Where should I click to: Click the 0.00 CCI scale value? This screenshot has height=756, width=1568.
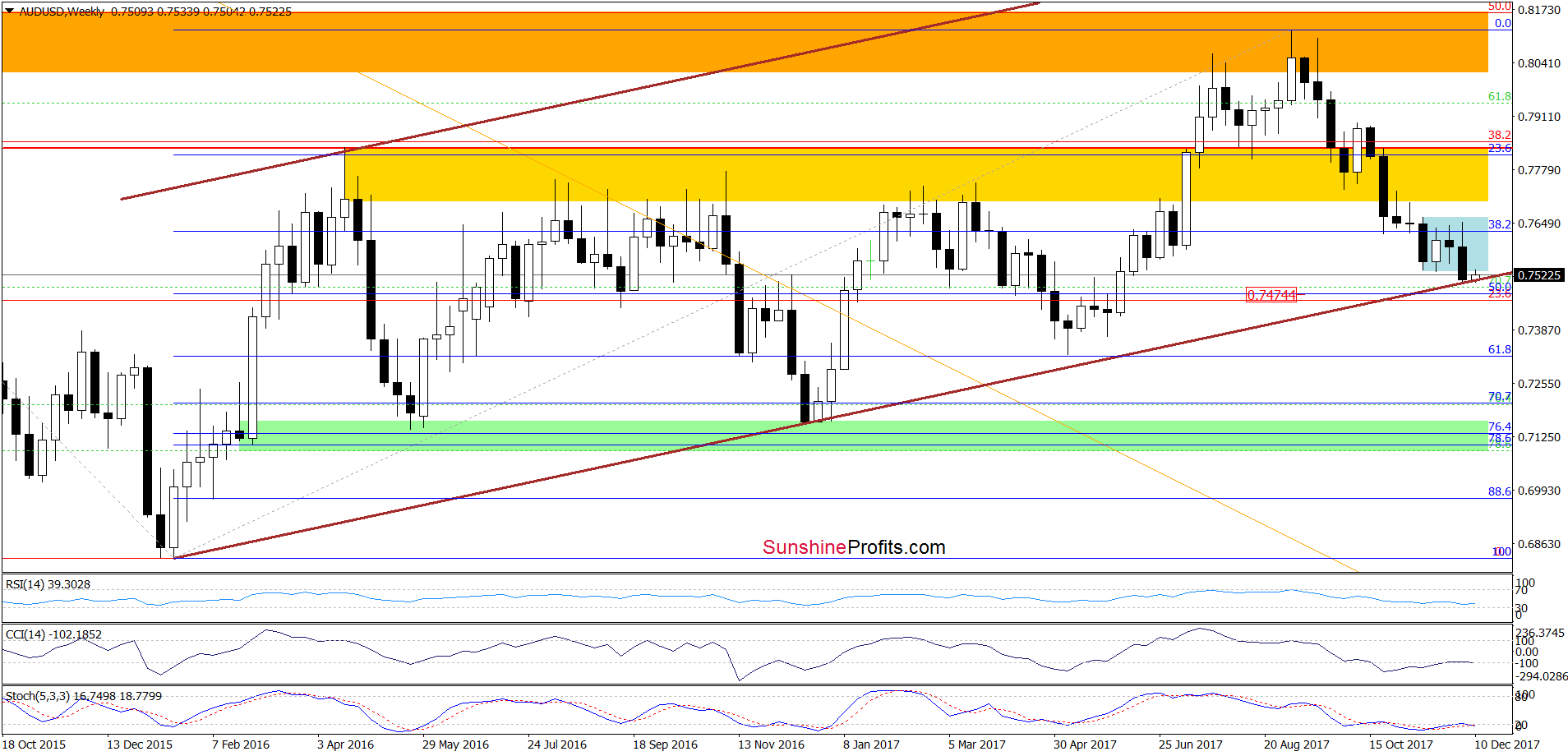pyautogui.click(x=1527, y=652)
